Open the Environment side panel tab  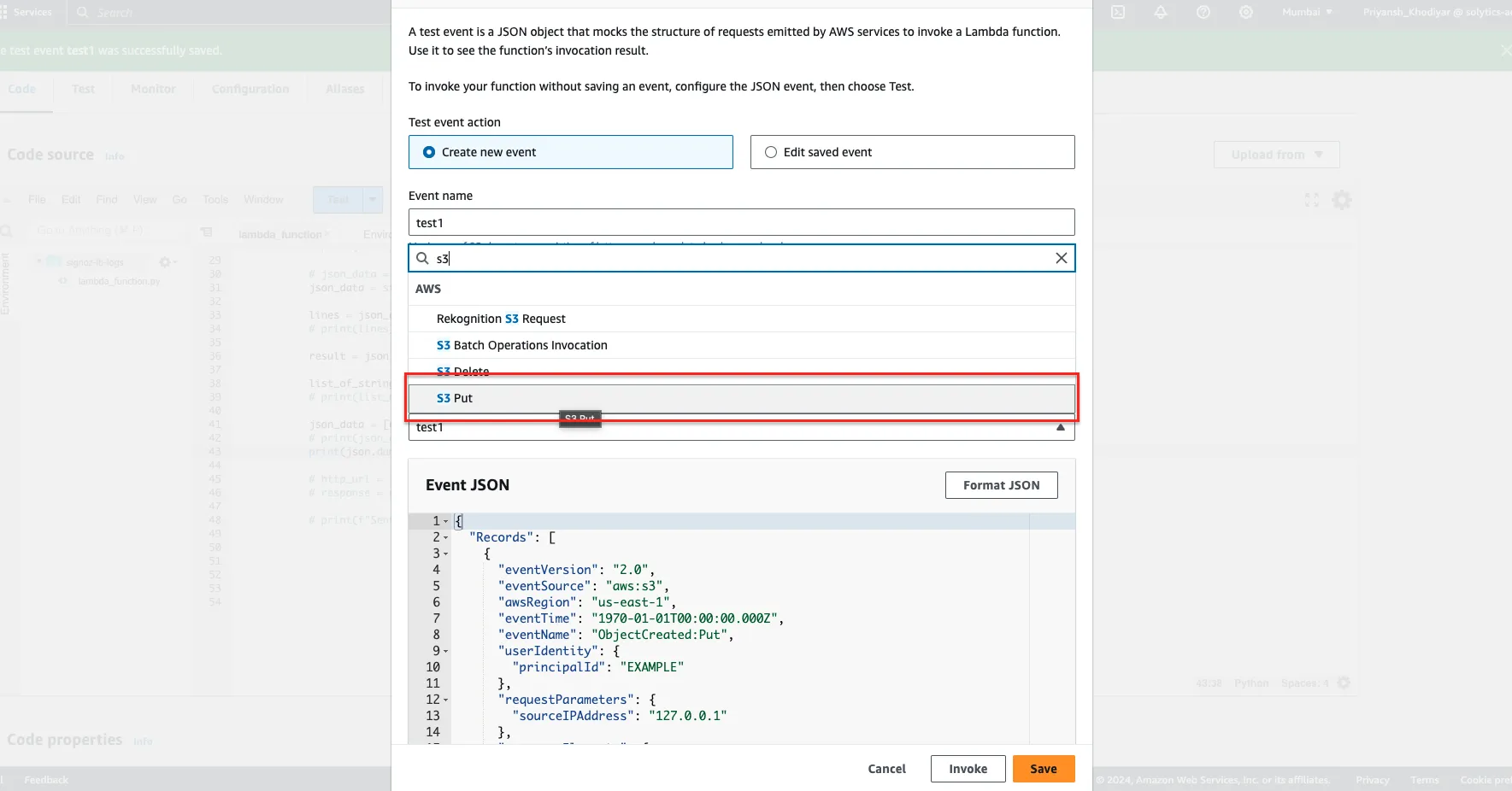[x=5, y=284]
